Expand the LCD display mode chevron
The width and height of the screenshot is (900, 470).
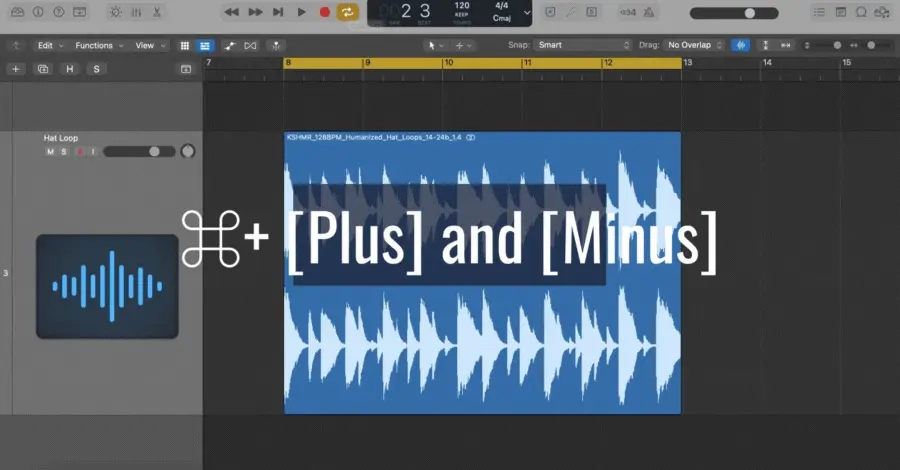coord(526,13)
